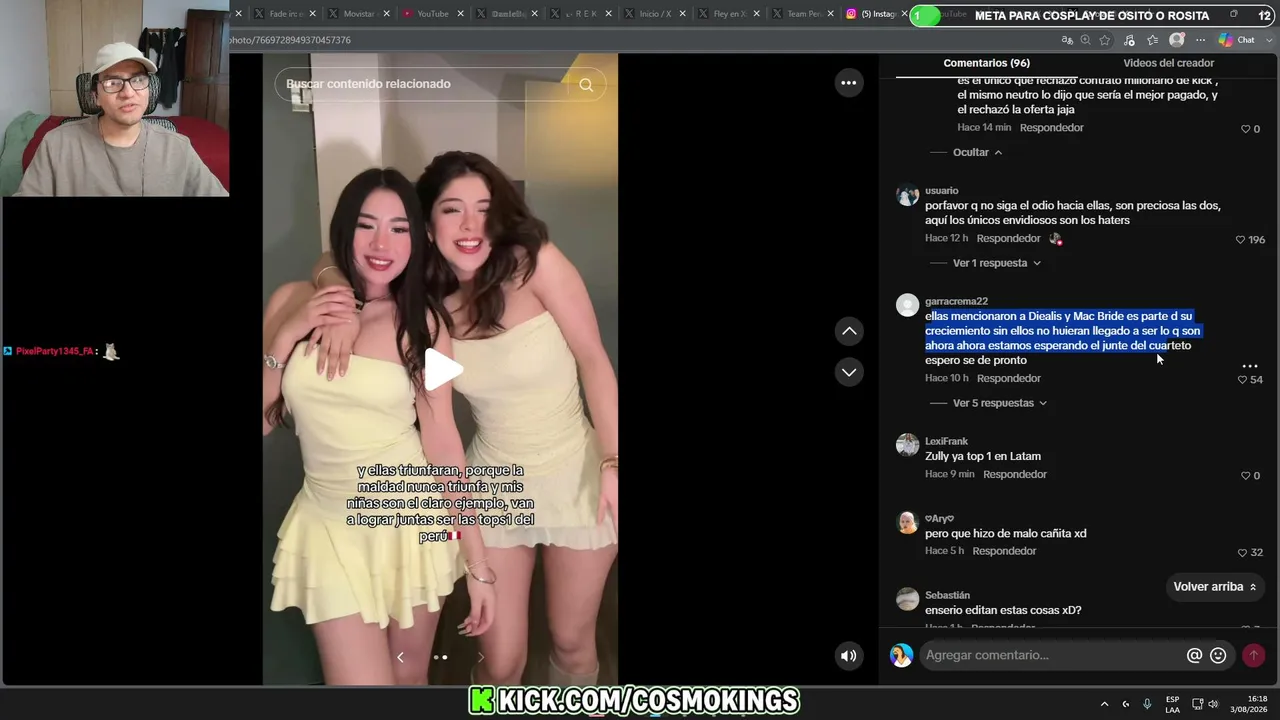This screenshot has width=1280, height=720.
Task: Go to the next video with the down arrow
Action: [x=849, y=372]
